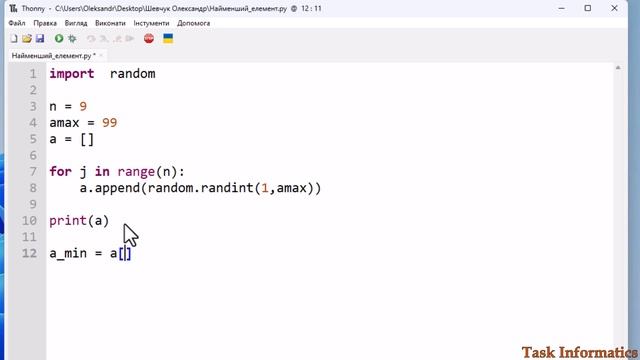Click the Resume debug icon
The height and width of the screenshot is (360, 640).
click(130, 39)
